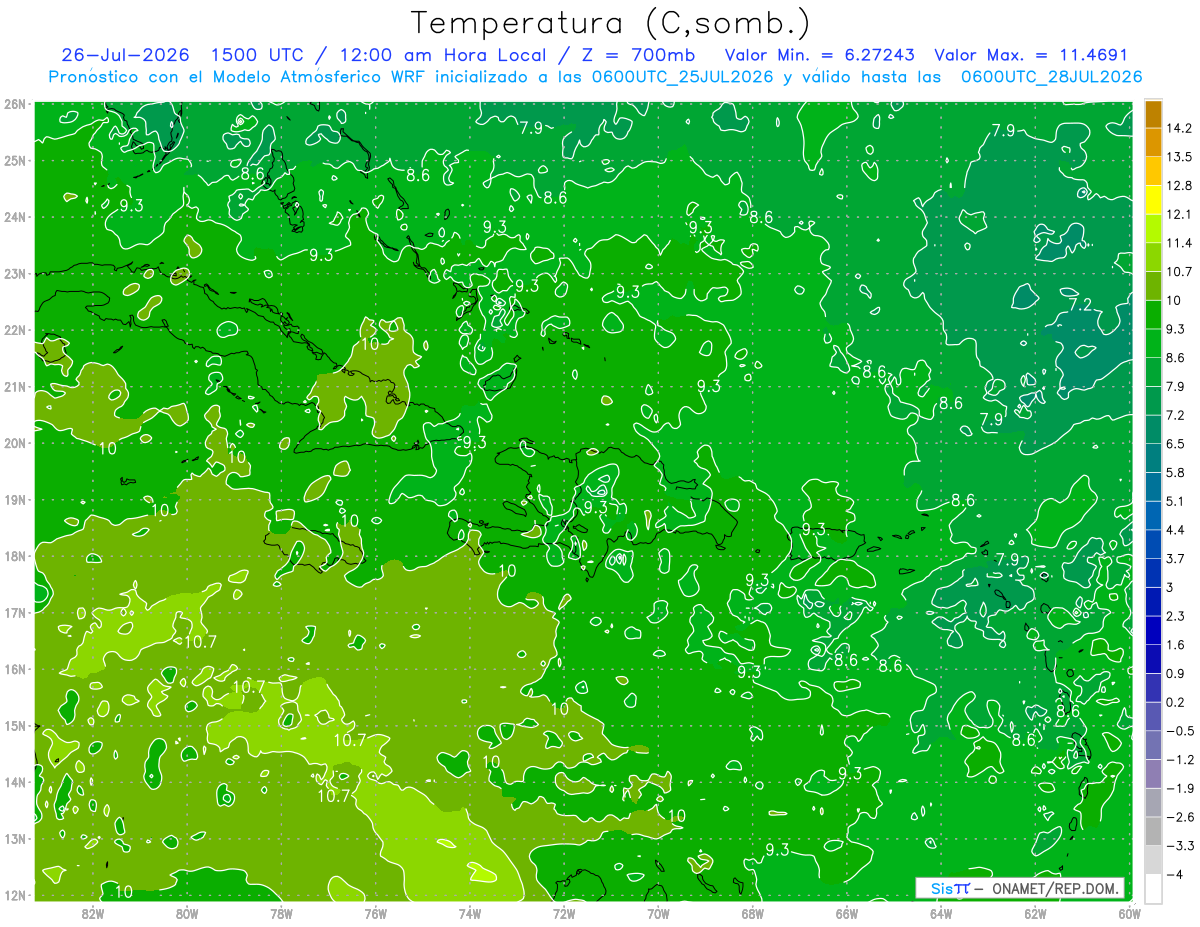Viewport: 1200px width, 927px height.
Task: Select the orange swatch between 14.2 and 13.5
Action: pyautogui.click(x=1152, y=142)
